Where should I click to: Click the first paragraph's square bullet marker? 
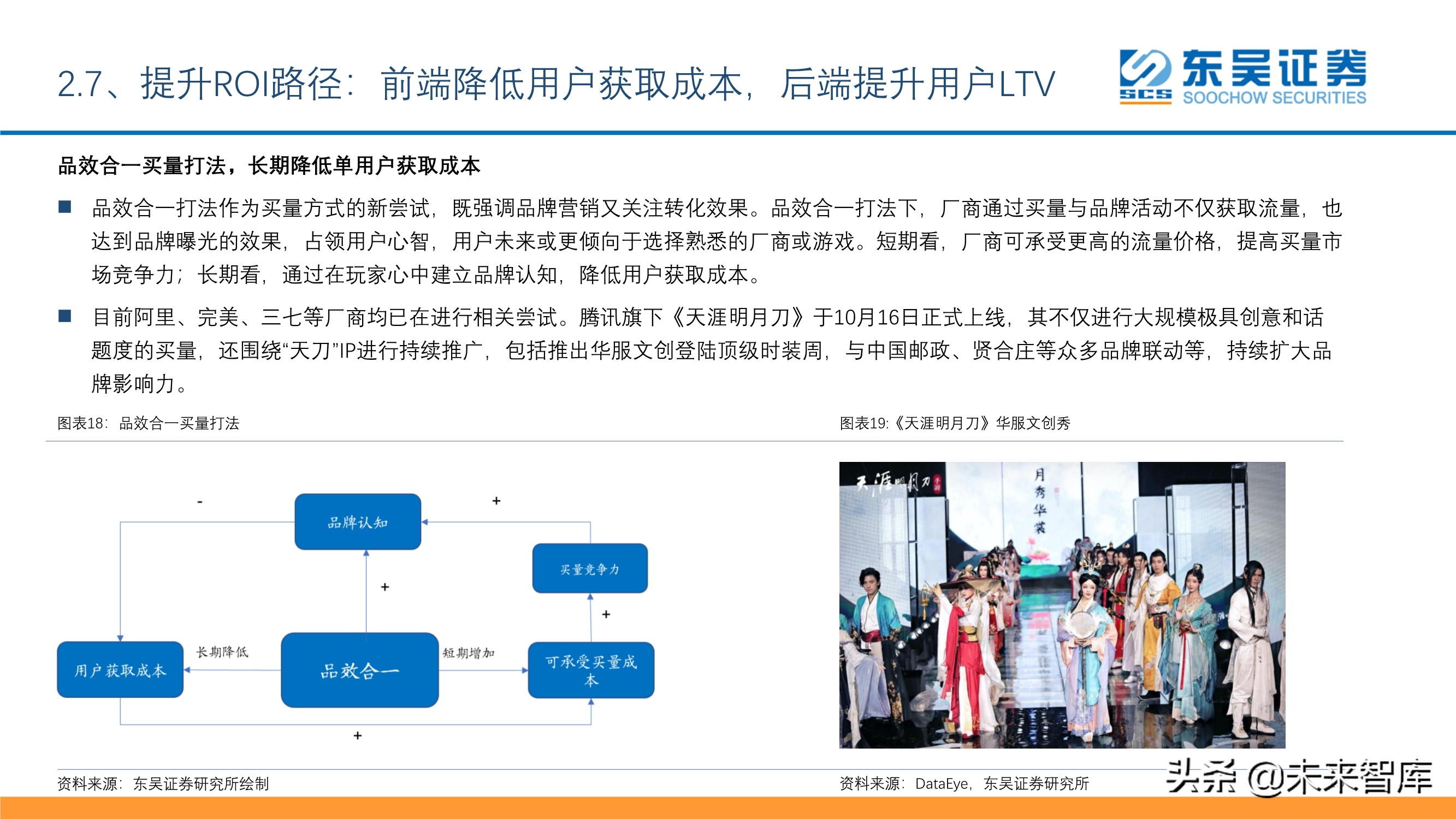pyautogui.click(x=65, y=207)
